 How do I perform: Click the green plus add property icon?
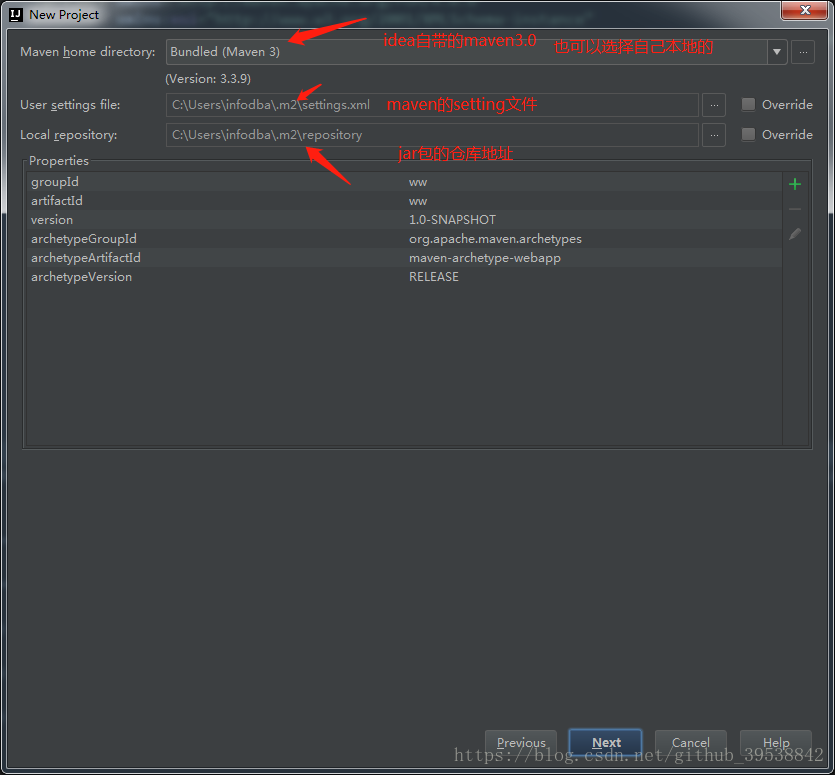(795, 184)
